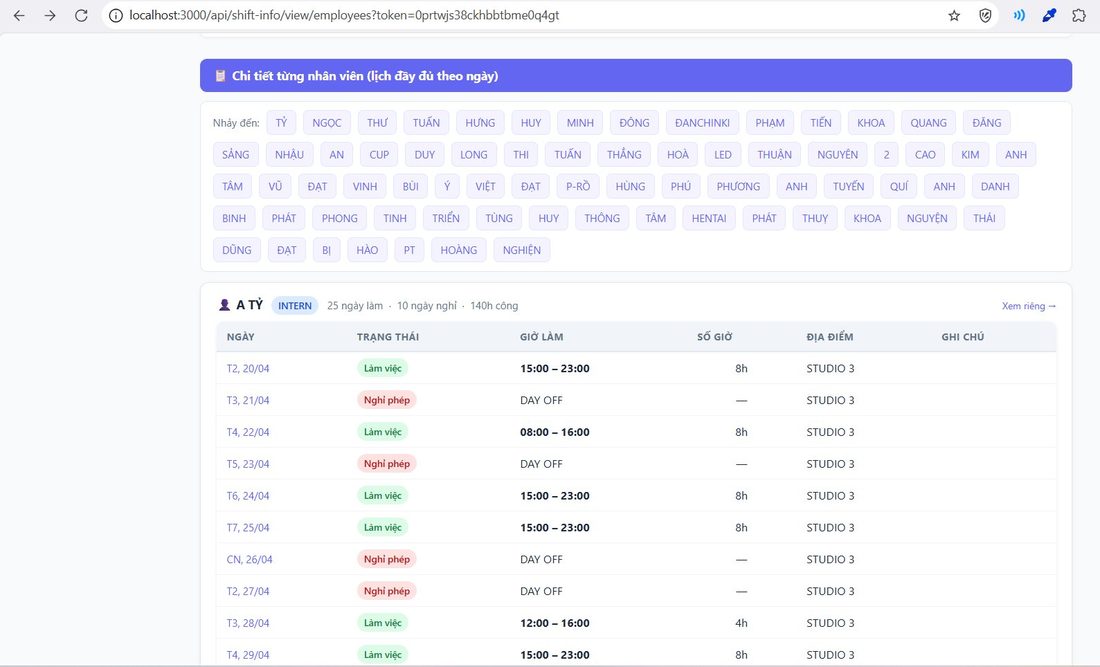Click the LED chip

tap(723, 154)
